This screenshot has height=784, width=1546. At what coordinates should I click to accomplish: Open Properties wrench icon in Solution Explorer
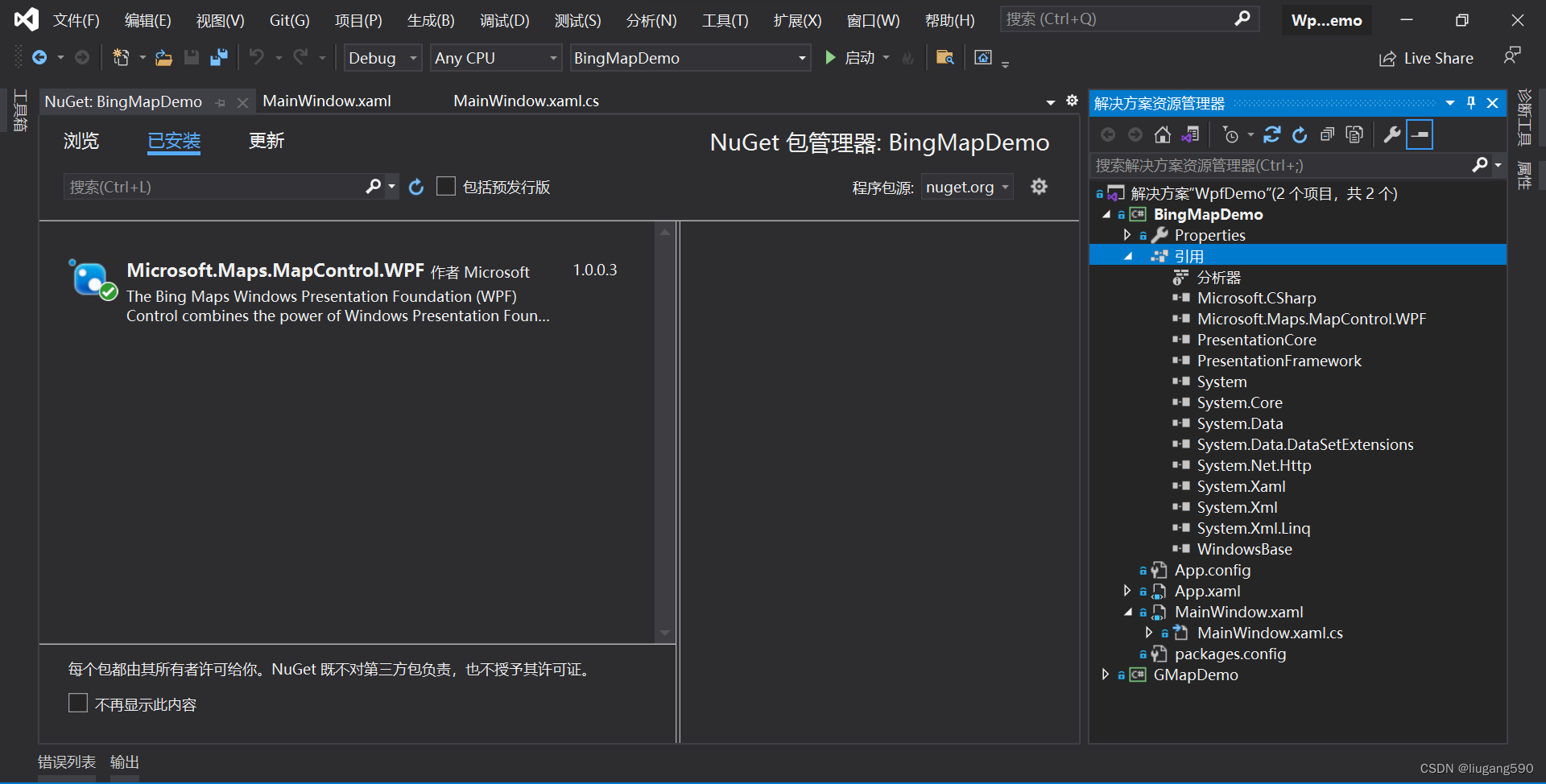[1392, 134]
